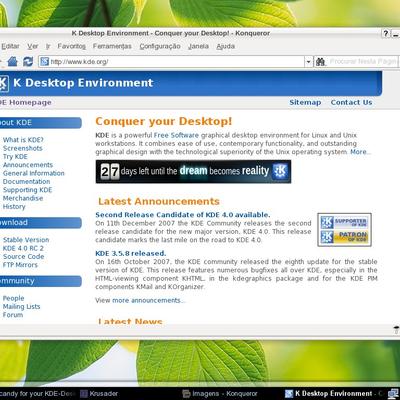Click the binoculars search icon
The height and width of the screenshot is (400, 400).
(x=320, y=62)
